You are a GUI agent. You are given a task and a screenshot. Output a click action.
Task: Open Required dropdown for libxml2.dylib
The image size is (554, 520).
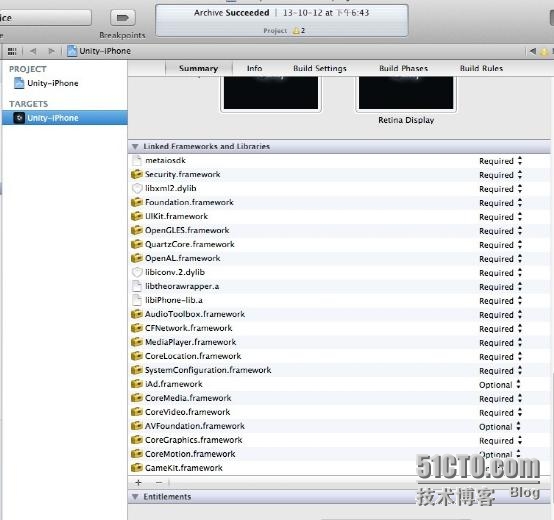pos(501,189)
